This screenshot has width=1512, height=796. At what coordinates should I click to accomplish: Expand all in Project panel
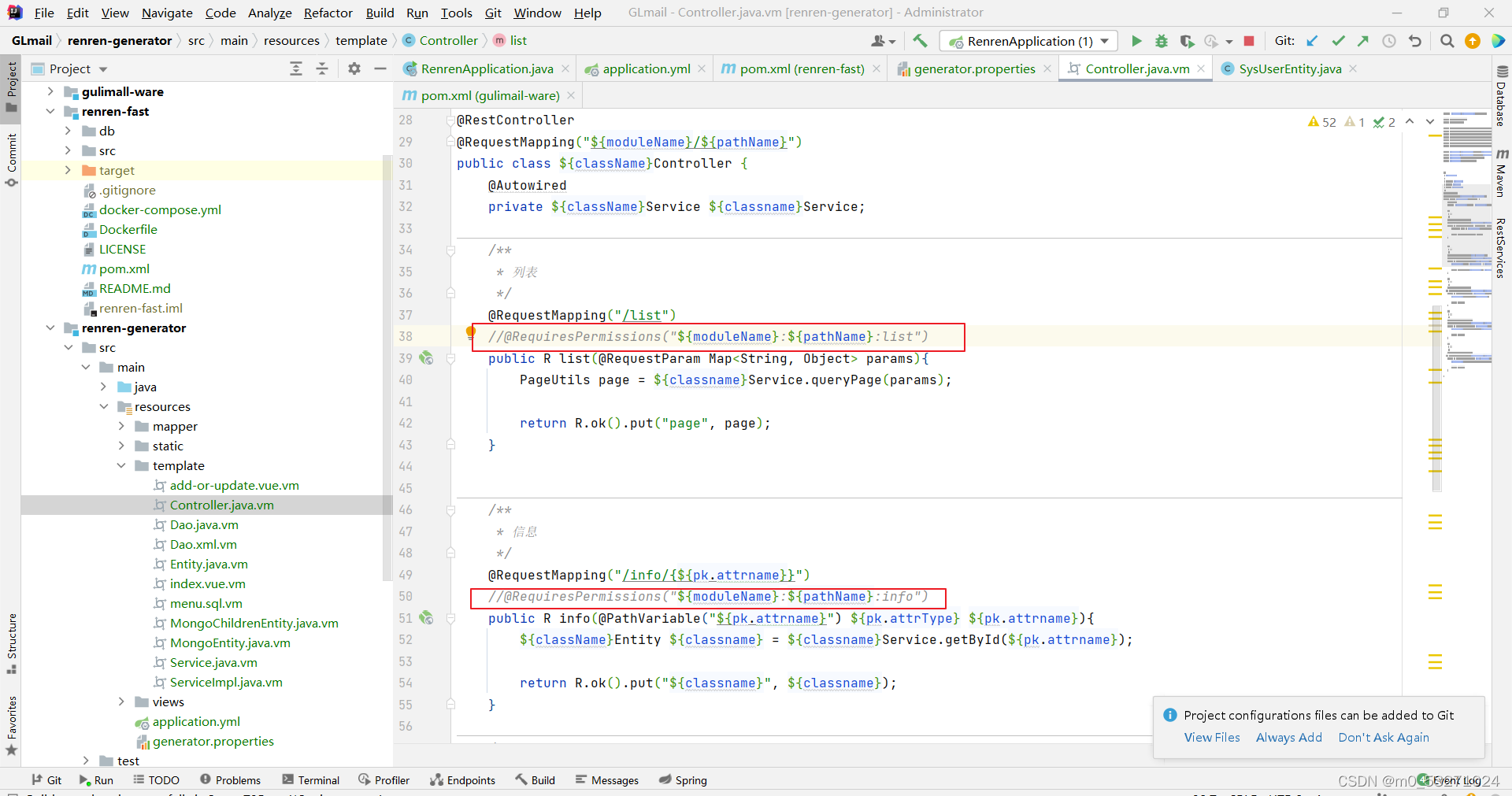pos(296,68)
